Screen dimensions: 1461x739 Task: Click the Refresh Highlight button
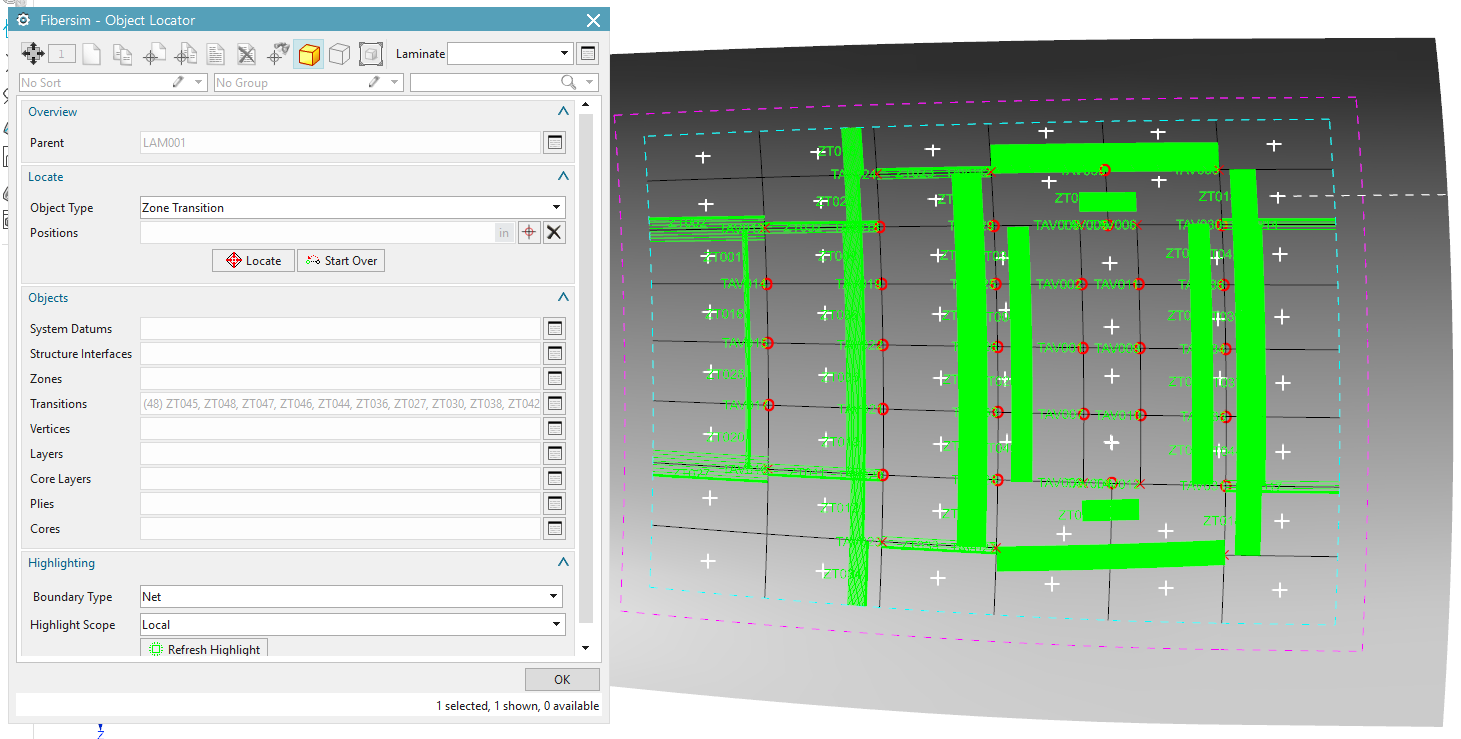pos(204,648)
